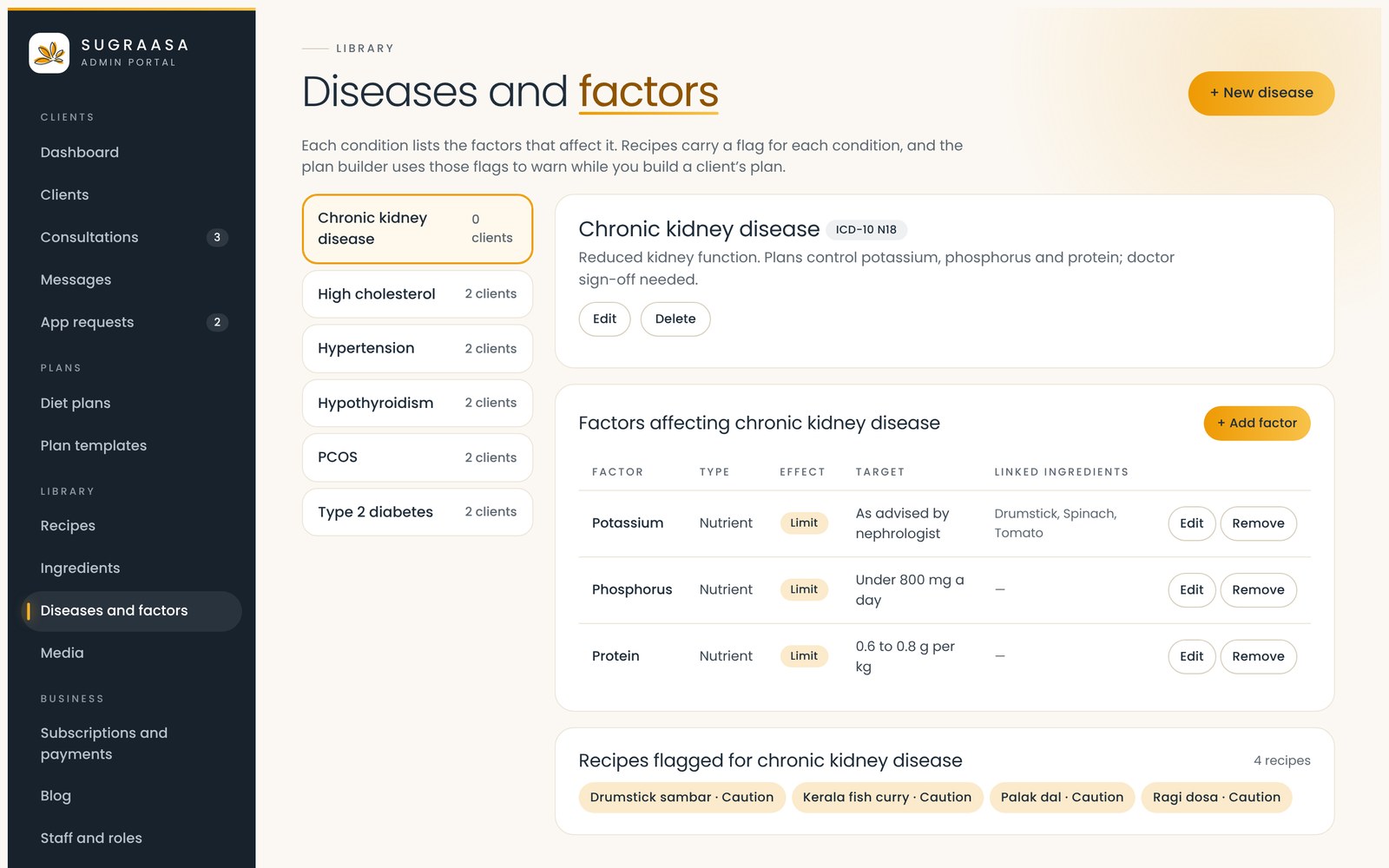
Task: Open Palak dal Caution recipe chip
Action: [x=1062, y=797]
